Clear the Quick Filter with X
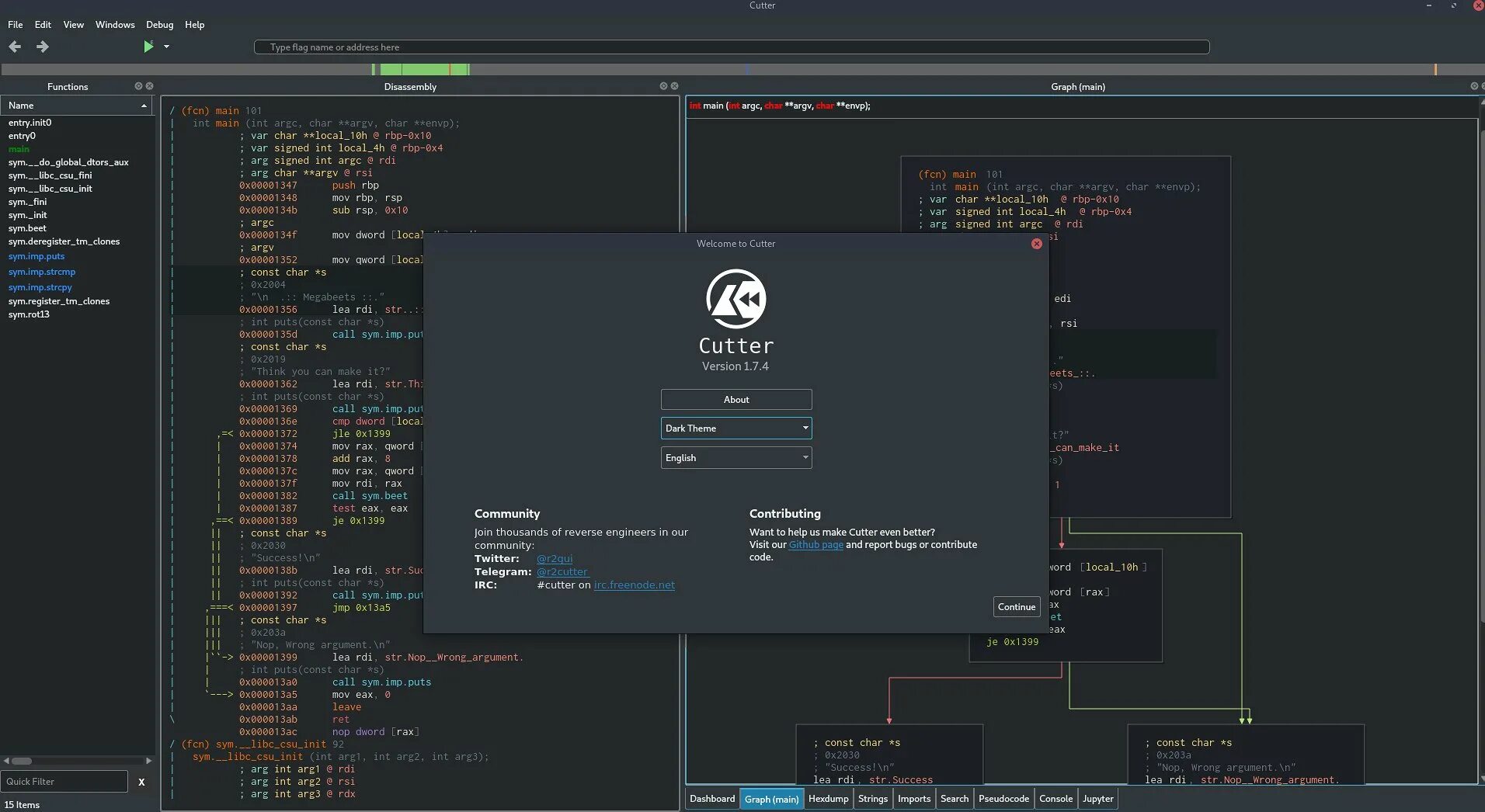The image size is (1485, 812). click(x=141, y=782)
